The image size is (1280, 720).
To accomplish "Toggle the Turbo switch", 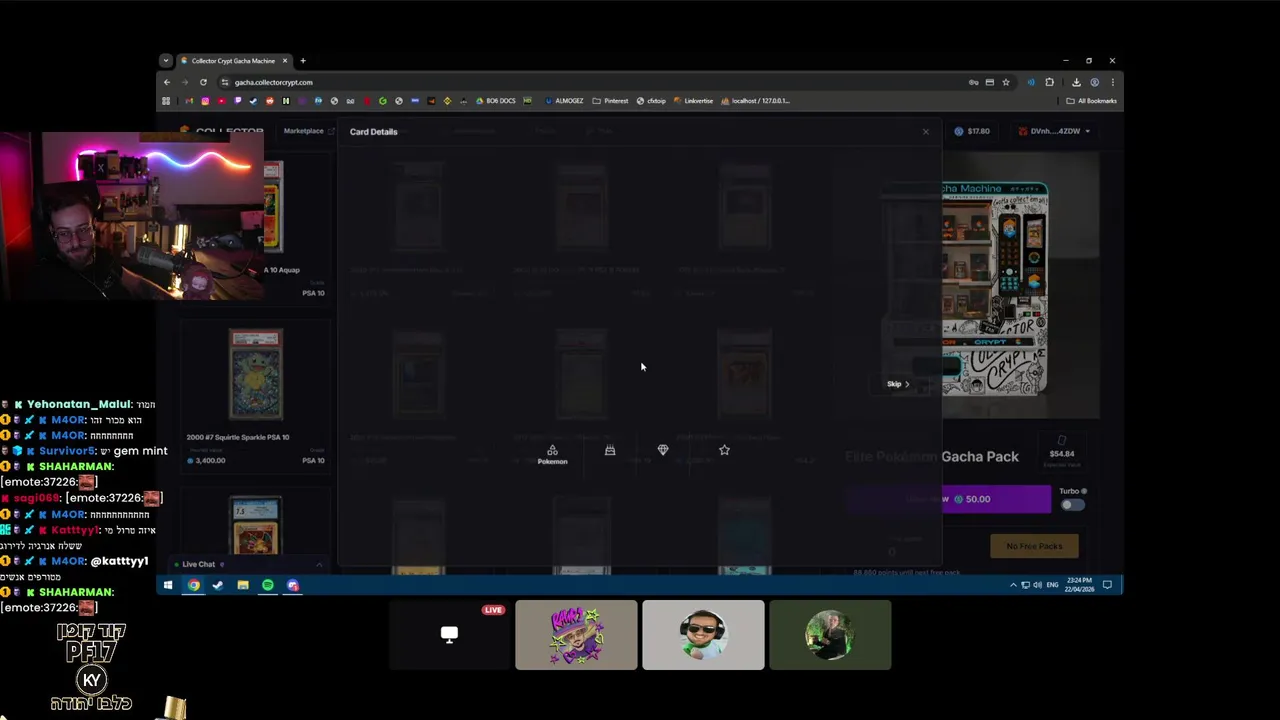I will click(1072, 504).
